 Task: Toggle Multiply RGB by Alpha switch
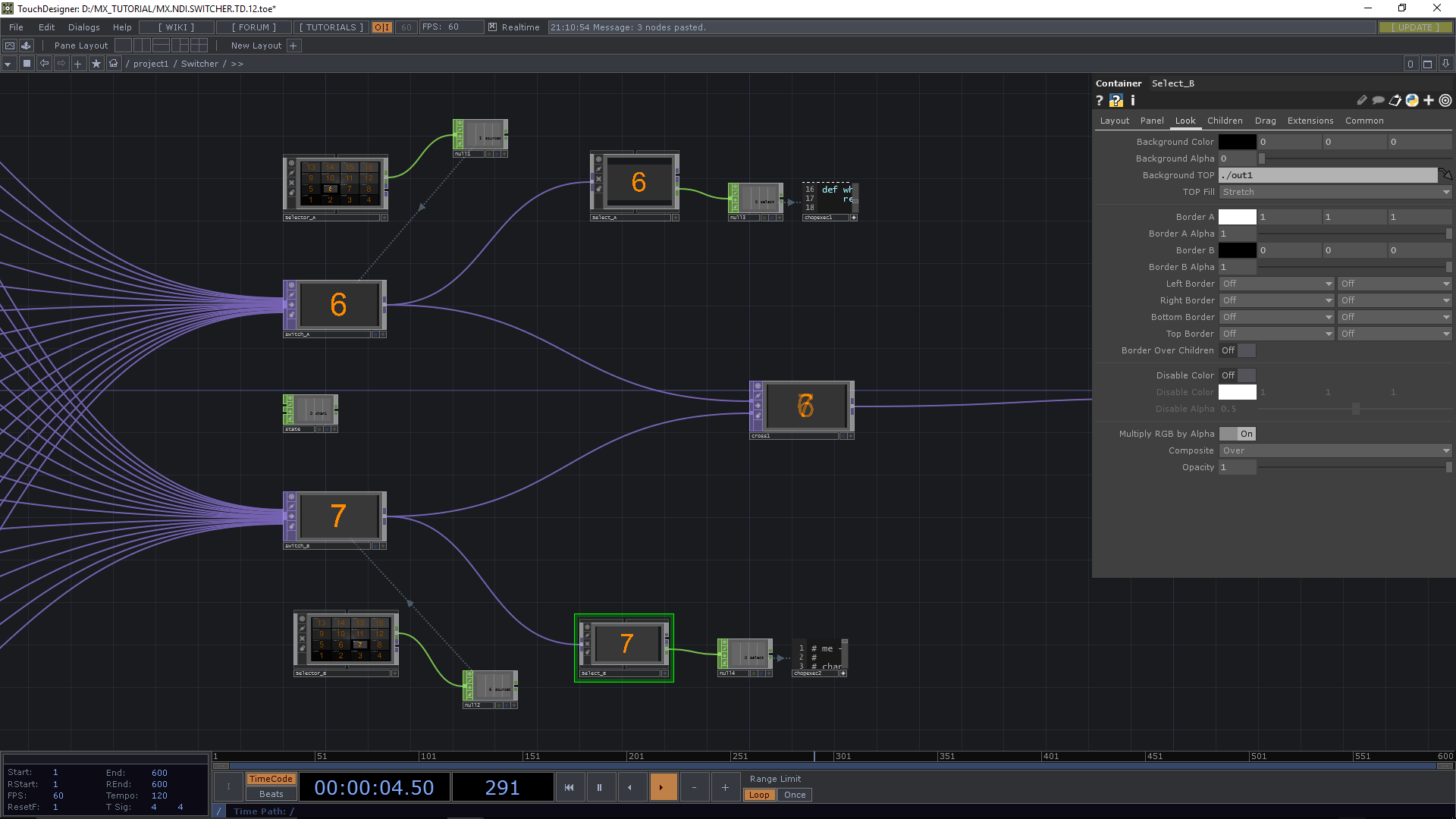coord(1238,434)
